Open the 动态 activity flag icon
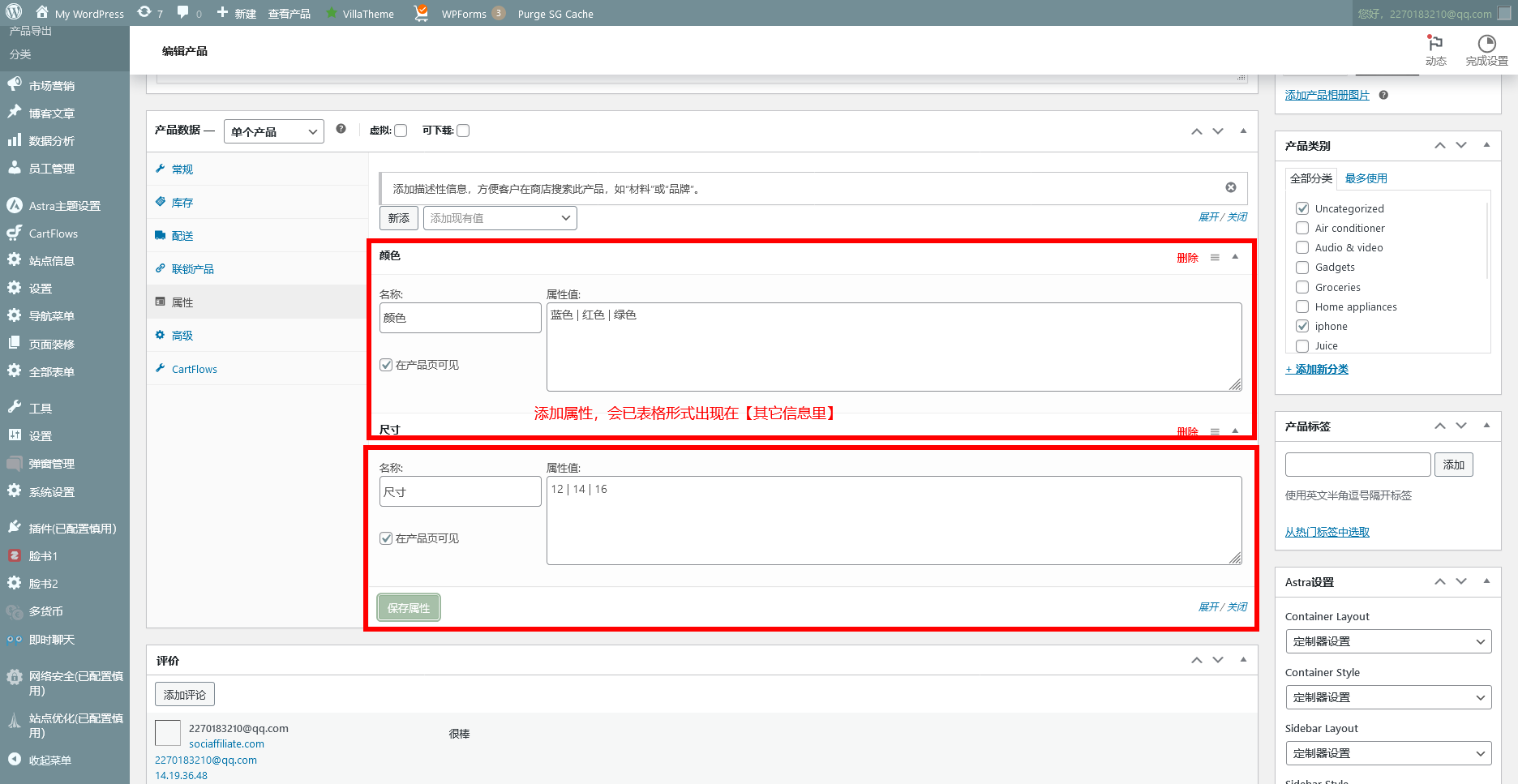The image size is (1518, 784). [1435, 43]
